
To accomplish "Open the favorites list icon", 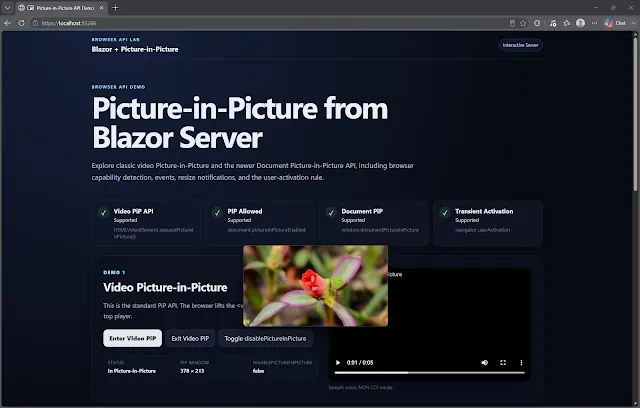I will coord(567,23).
